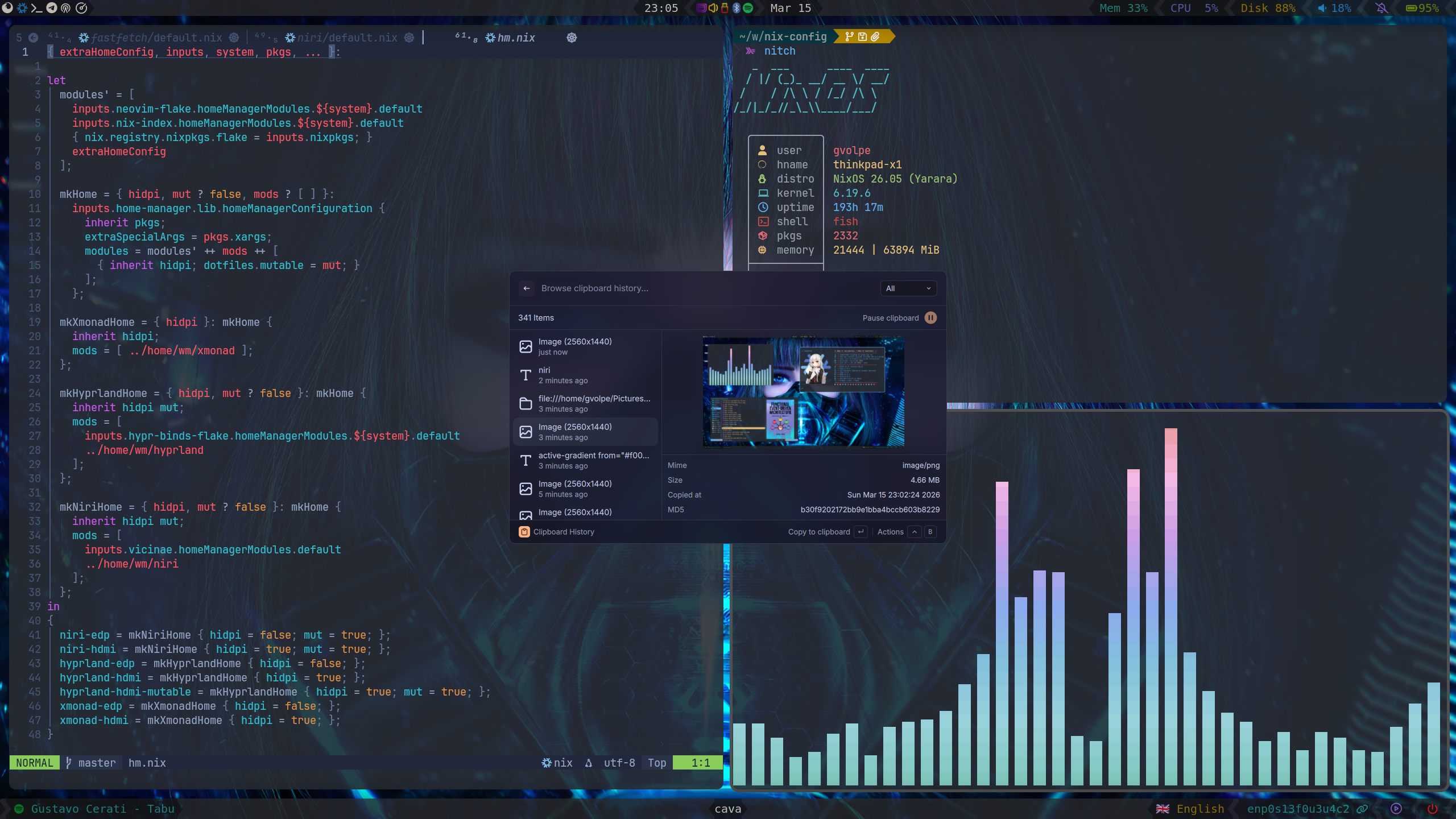
Task: Click the Telegram icon in top bar
Action: [51, 8]
